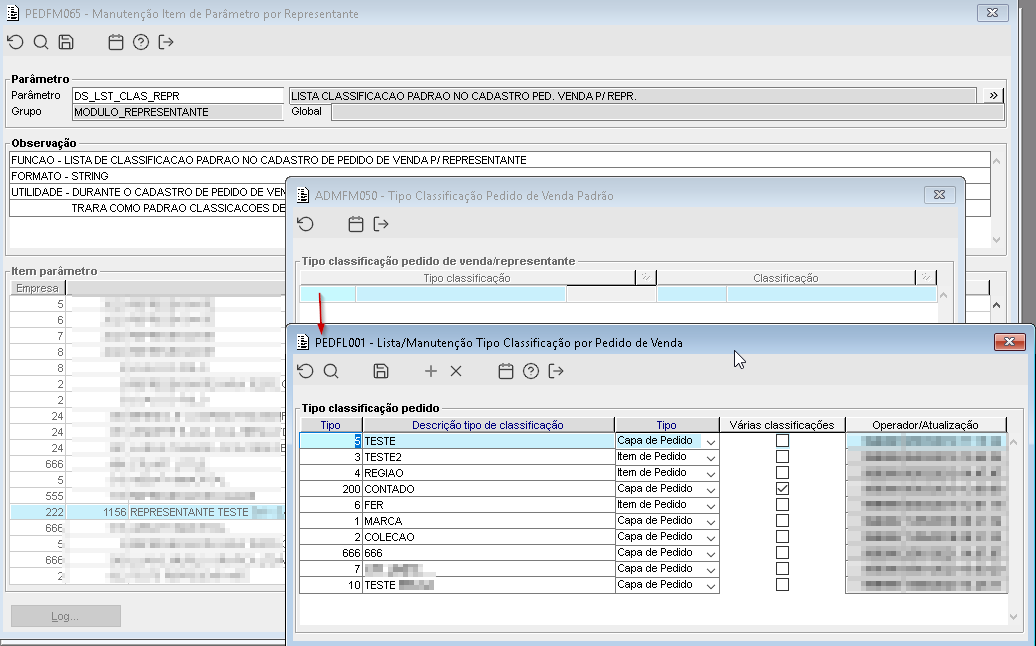This screenshot has height=646, width=1036.
Task: Open calendar icon in PEDFL001 toolbar
Action: 505,371
